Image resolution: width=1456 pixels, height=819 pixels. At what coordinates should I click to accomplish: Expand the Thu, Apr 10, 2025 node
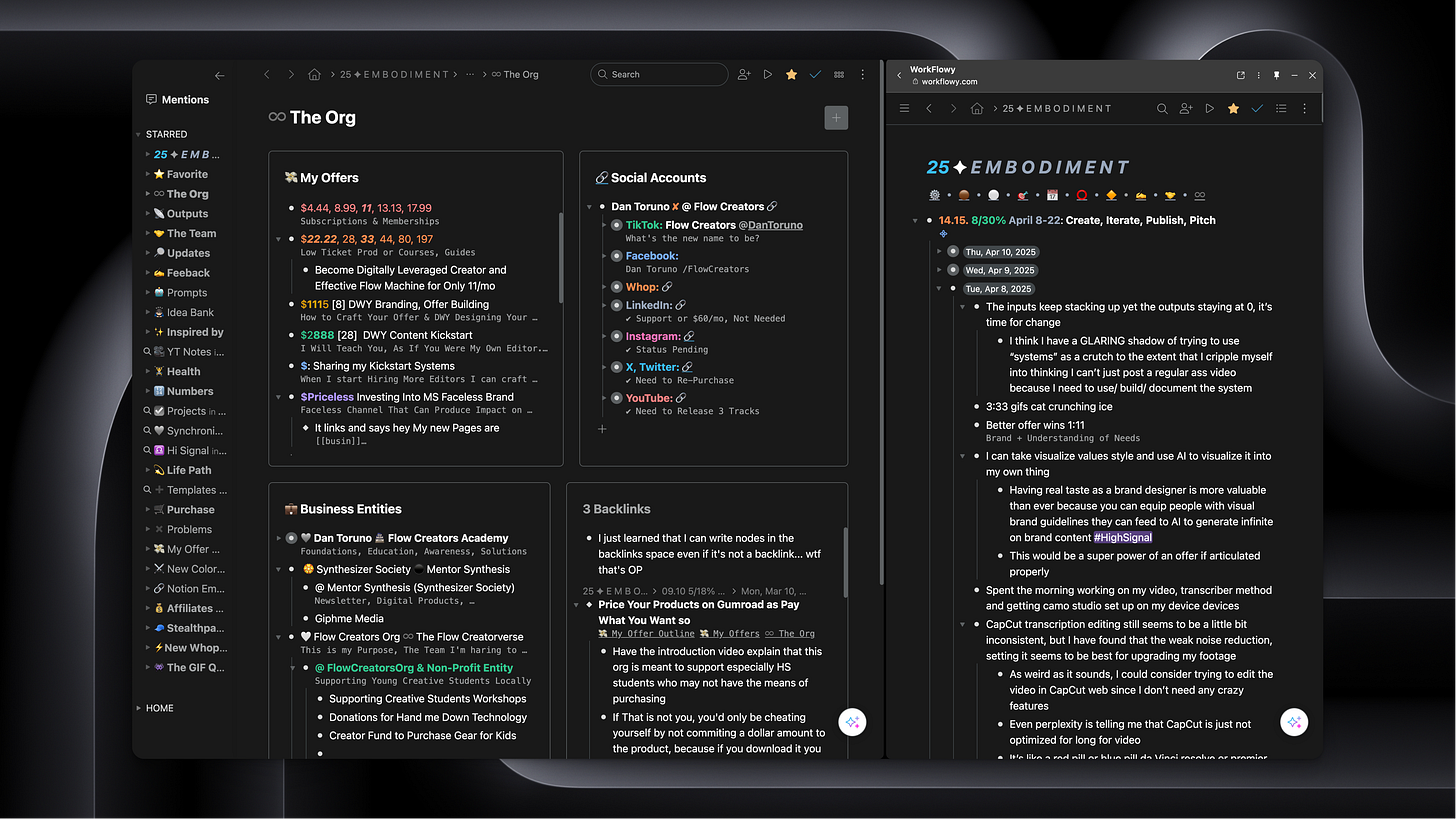[939, 252]
